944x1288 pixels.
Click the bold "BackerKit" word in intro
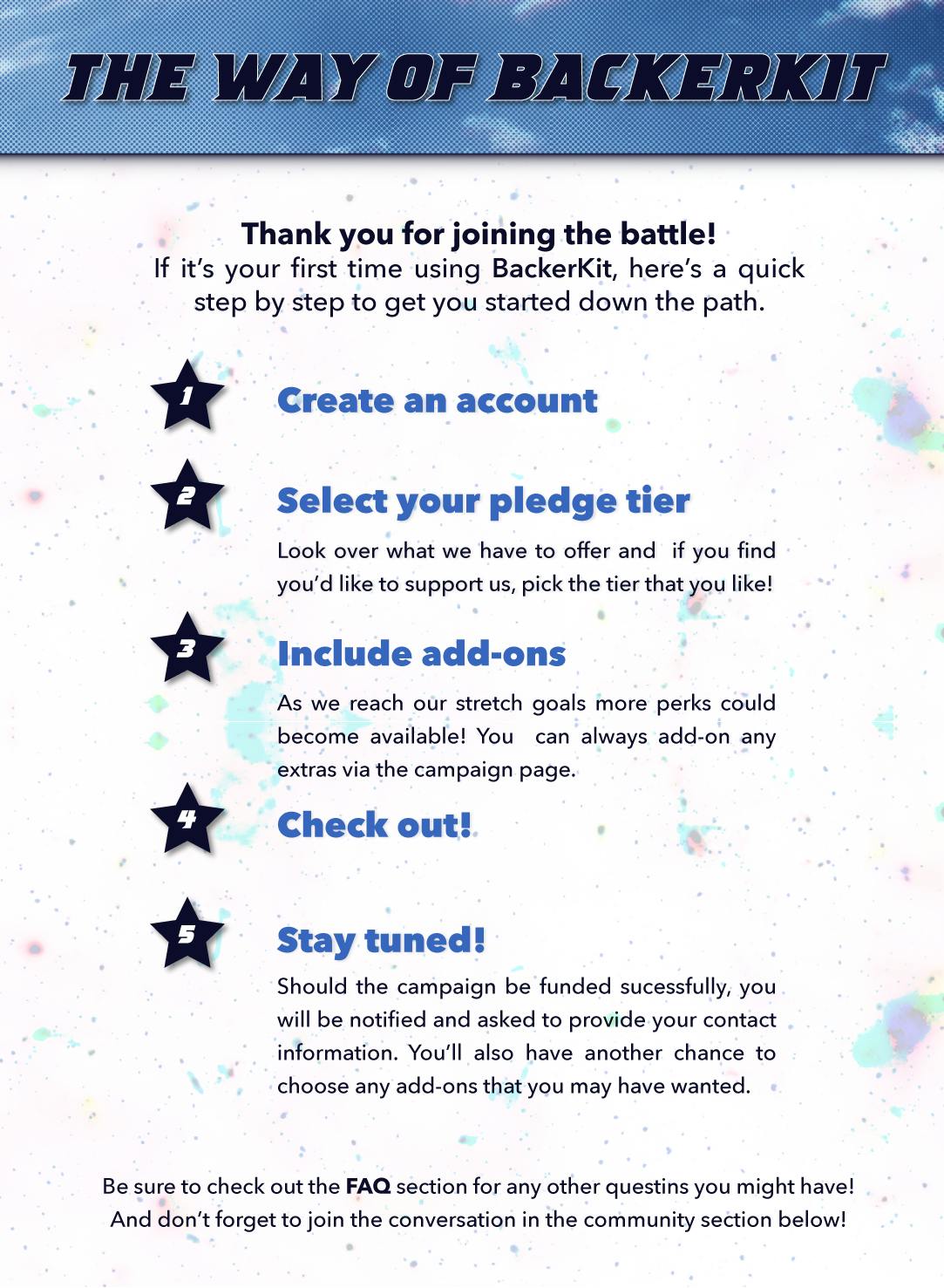click(x=551, y=269)
